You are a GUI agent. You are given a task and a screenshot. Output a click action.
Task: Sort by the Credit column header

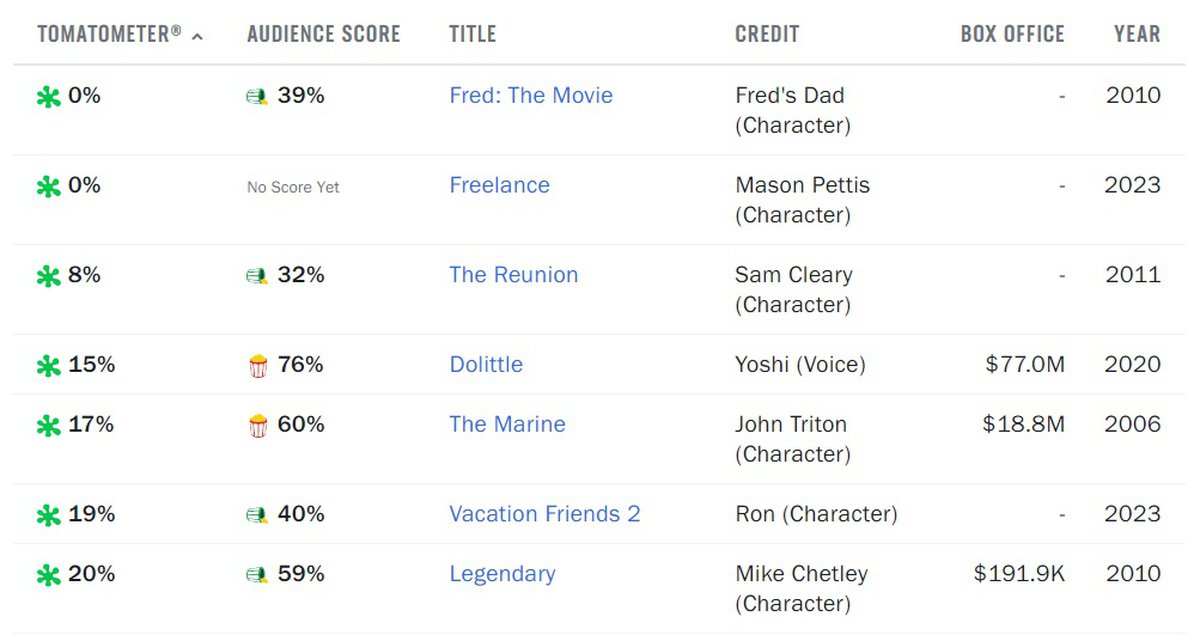pyautogui.click(x=767, y=34)
